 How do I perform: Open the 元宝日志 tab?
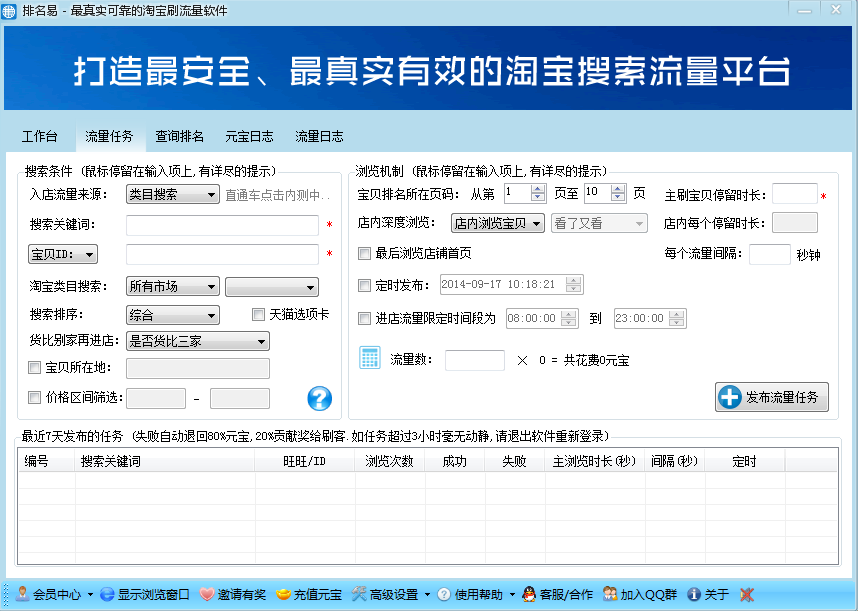click(x=249, y=137)
